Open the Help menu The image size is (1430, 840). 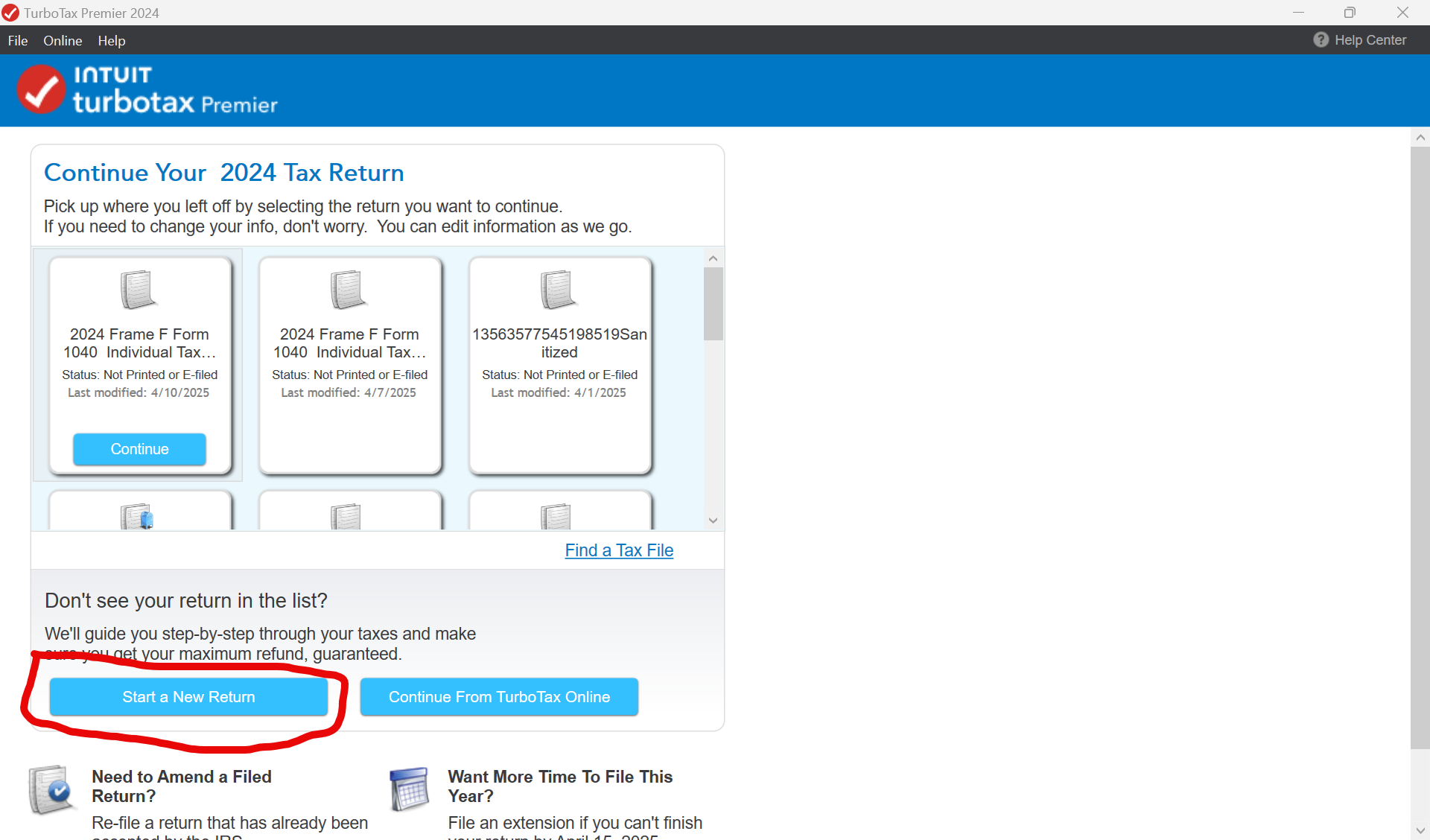(112, 40)
